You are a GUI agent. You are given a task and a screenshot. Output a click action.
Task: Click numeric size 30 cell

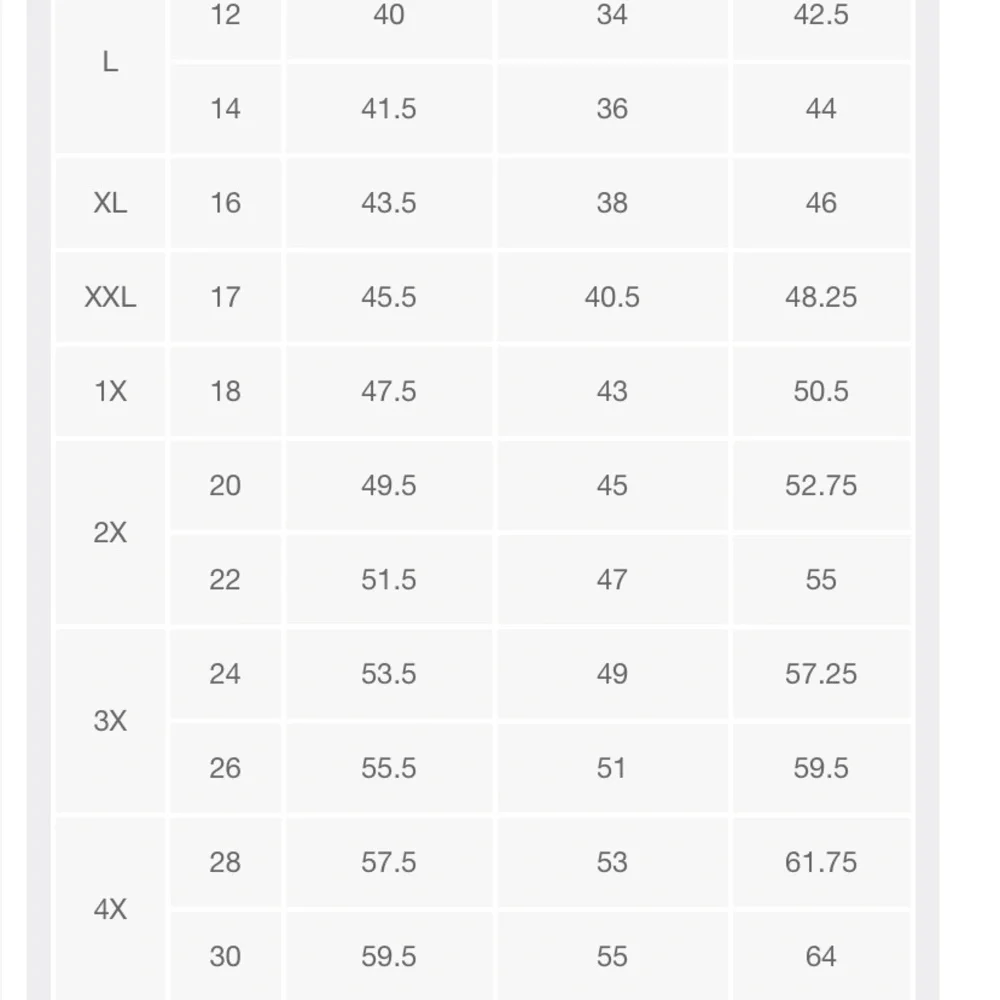point(225,956)
